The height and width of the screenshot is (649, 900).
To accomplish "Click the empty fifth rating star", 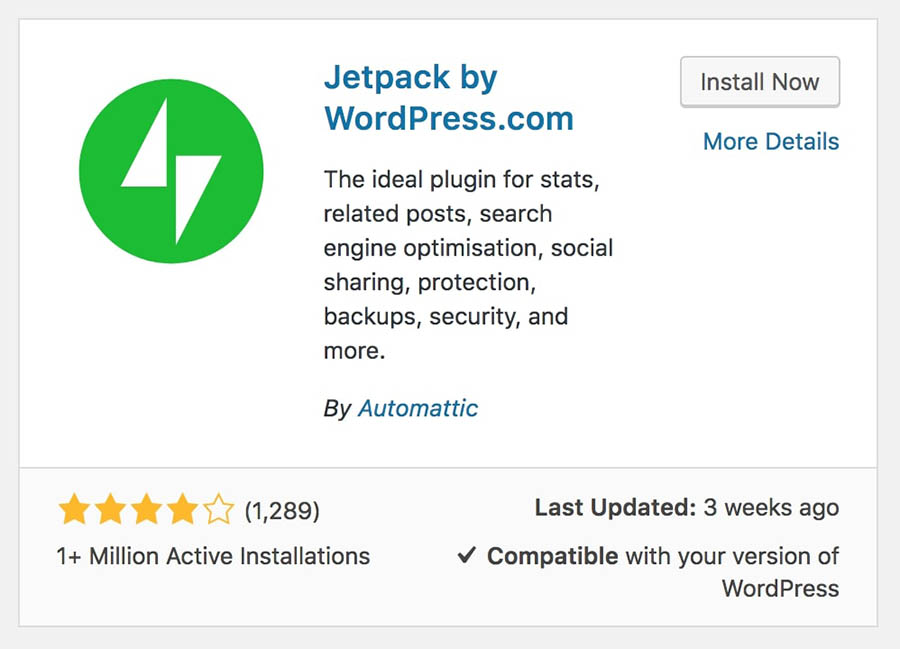I will pos(219,509).
